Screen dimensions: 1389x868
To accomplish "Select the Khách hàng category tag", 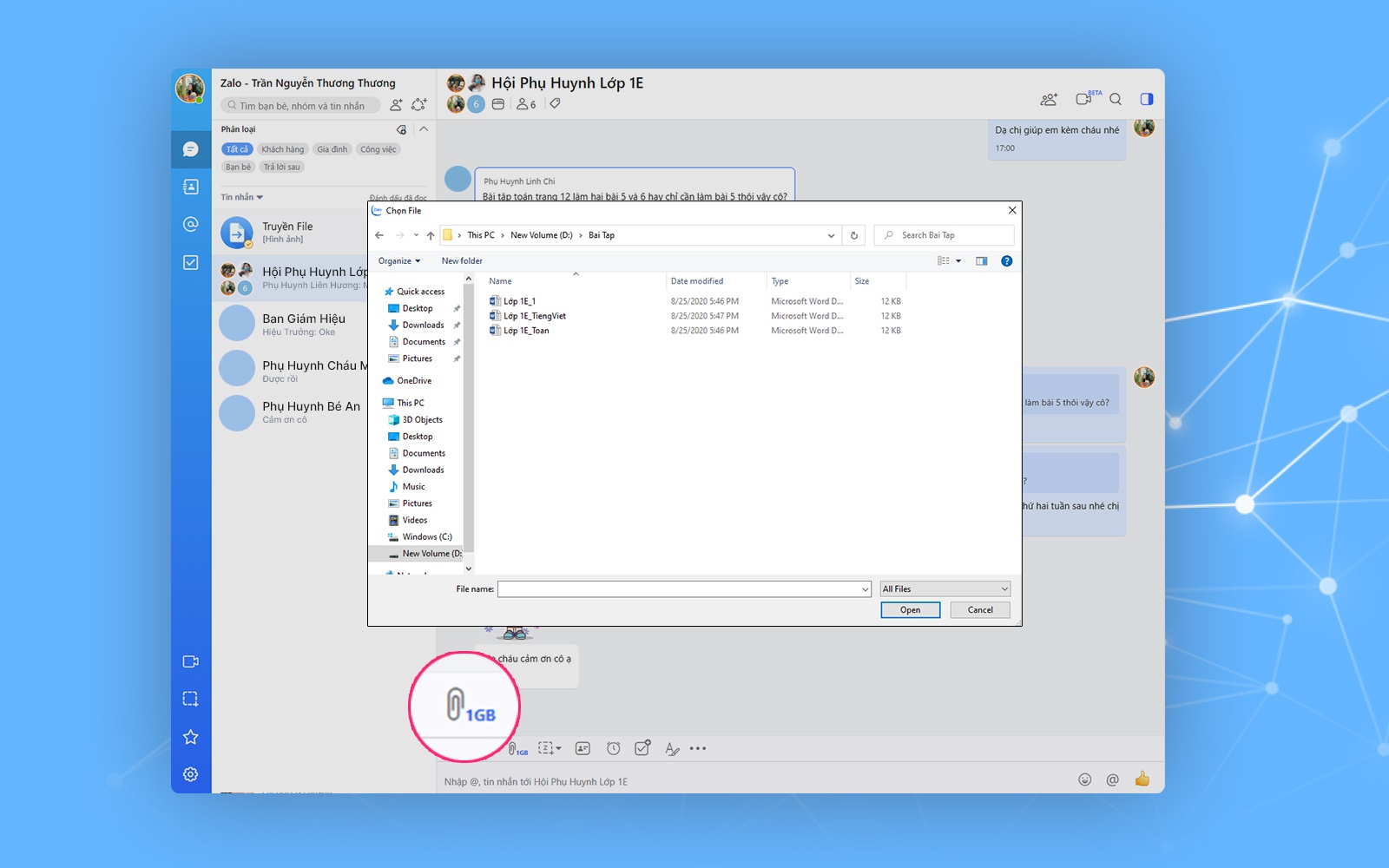I will (x=283, y=149).
